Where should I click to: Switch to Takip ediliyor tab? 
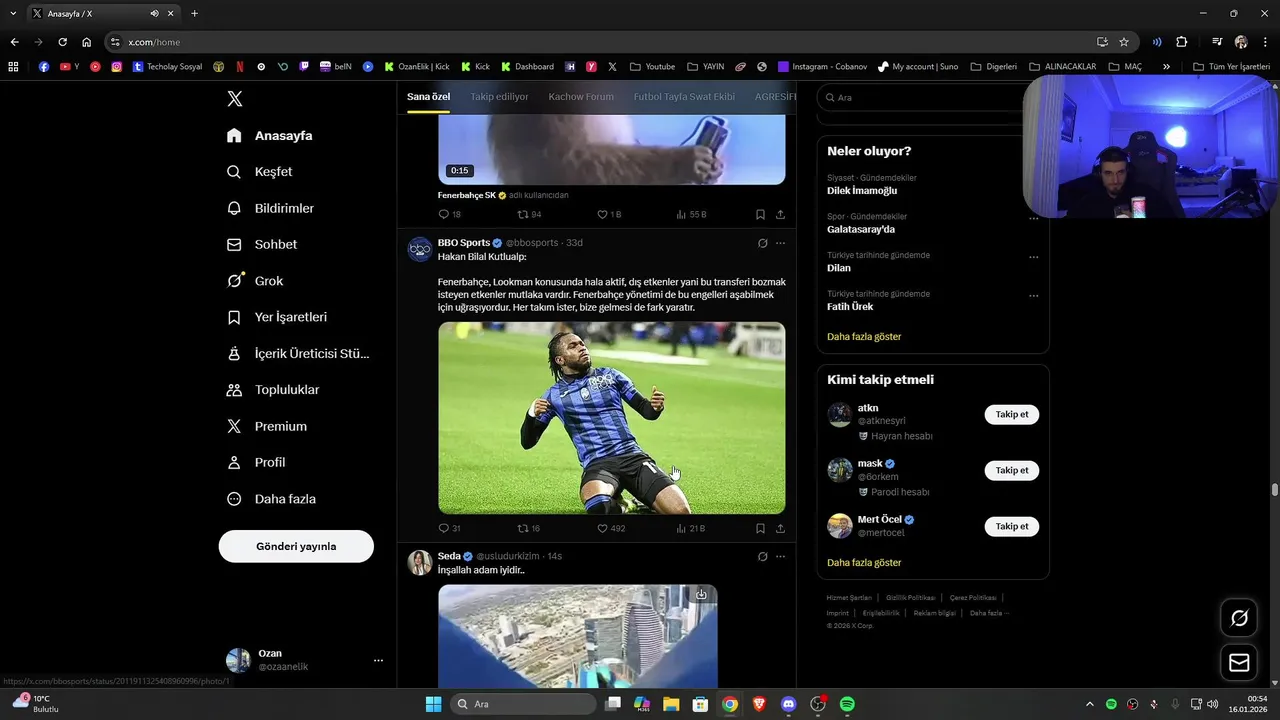point(499,97)
